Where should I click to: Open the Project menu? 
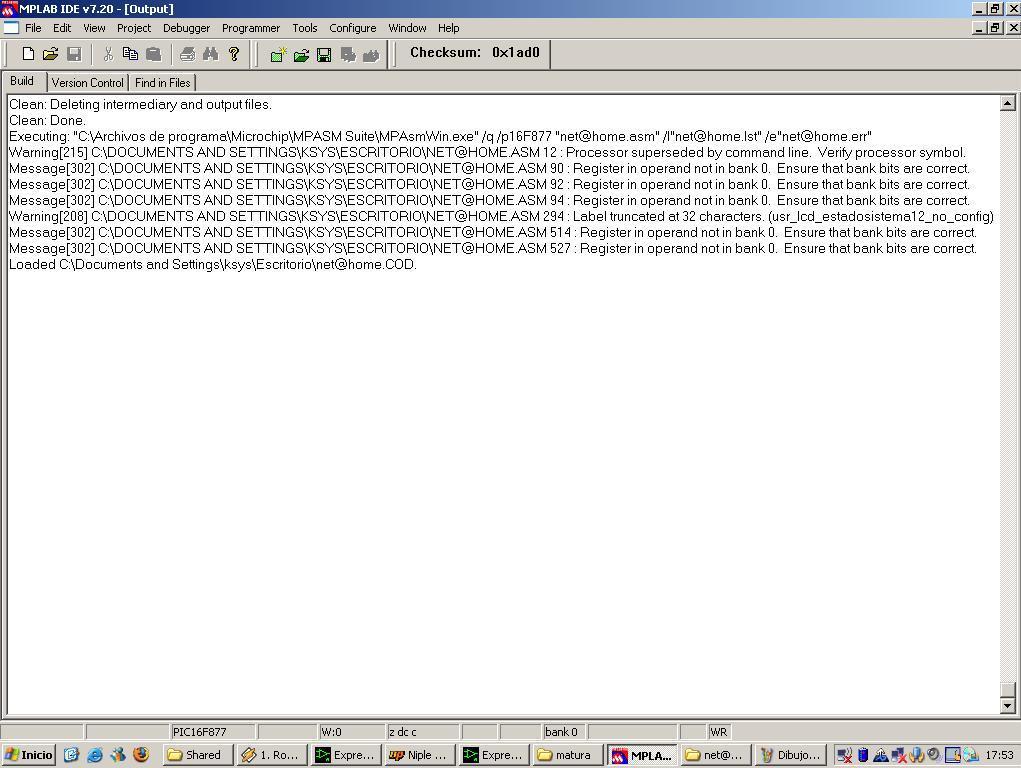133,28
